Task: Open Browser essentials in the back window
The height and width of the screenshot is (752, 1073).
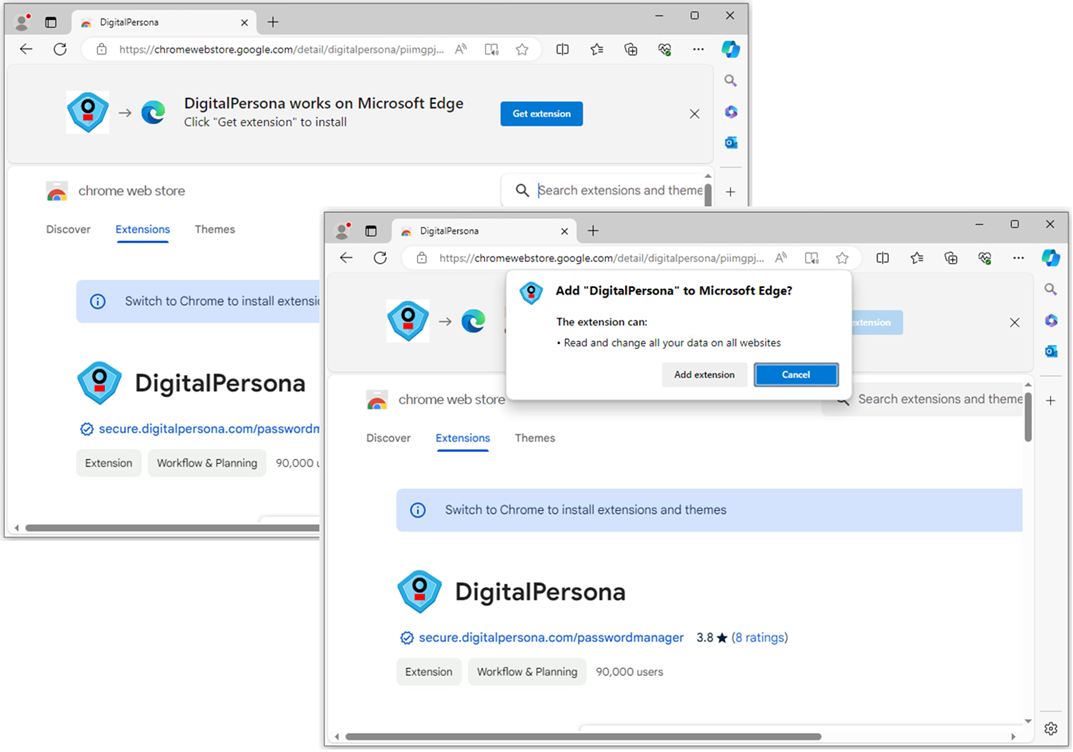Action: [x=664, y=49]
